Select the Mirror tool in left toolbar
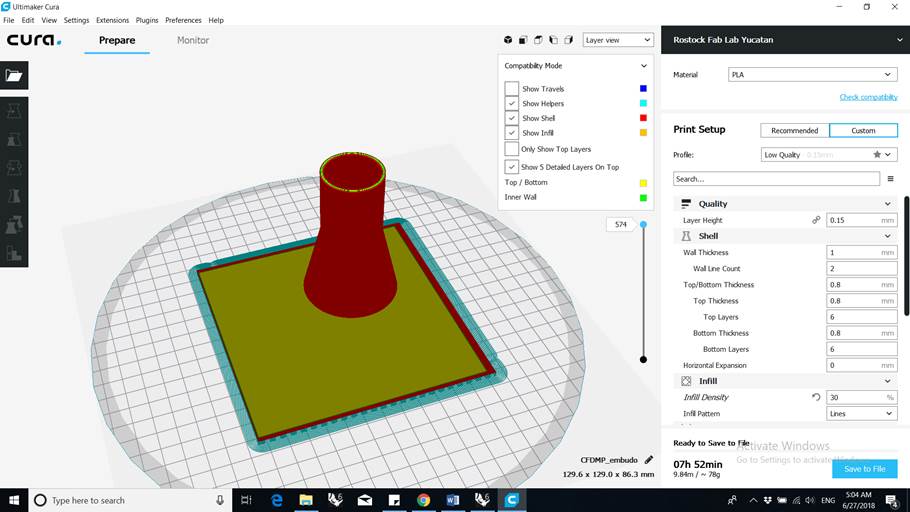This screenshot has width=910, height=512. [14, 196]
